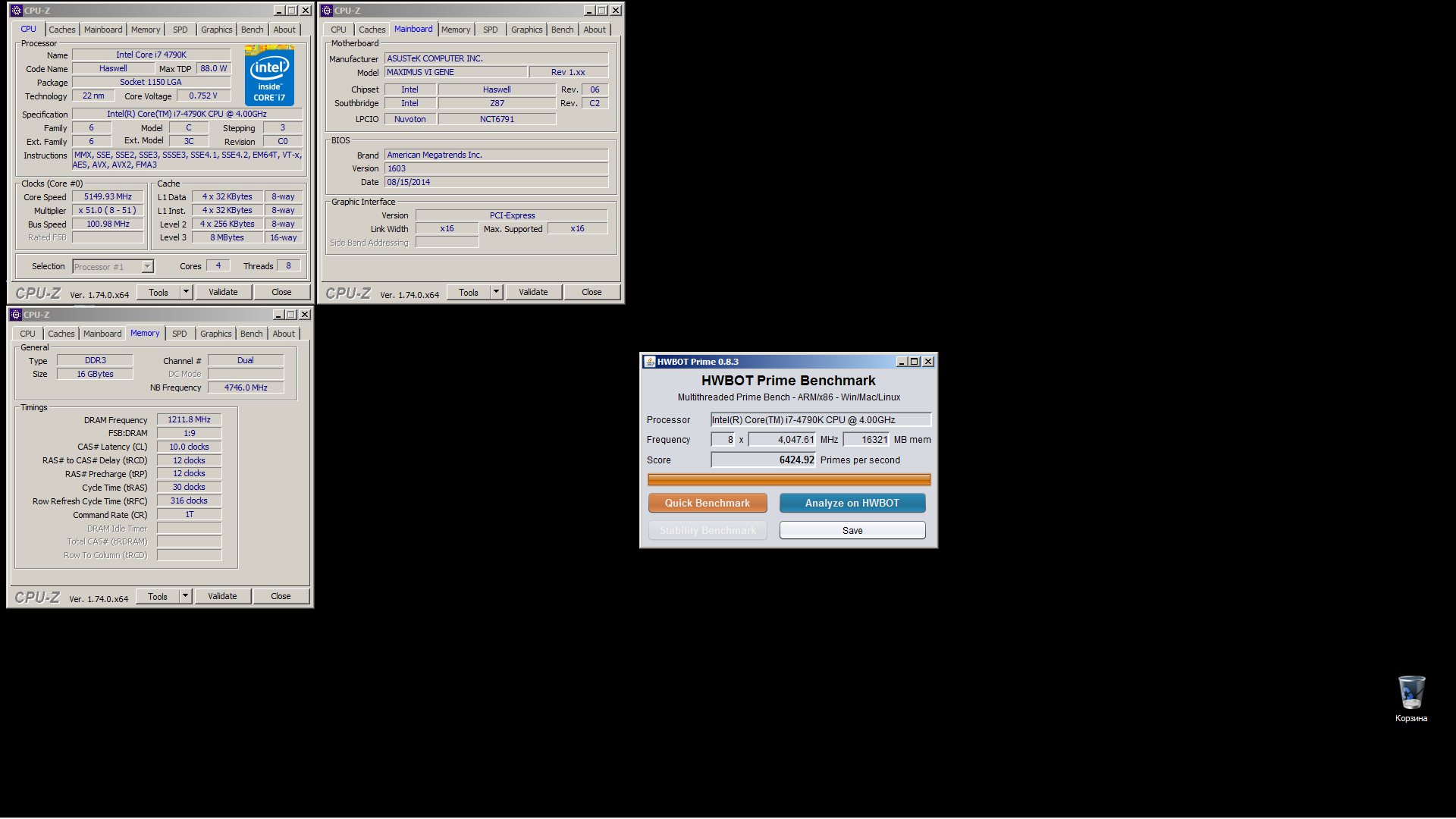Select Caches tab in the Mainboard window
This screenshot has width=1456, height=819.
(372, 30)
